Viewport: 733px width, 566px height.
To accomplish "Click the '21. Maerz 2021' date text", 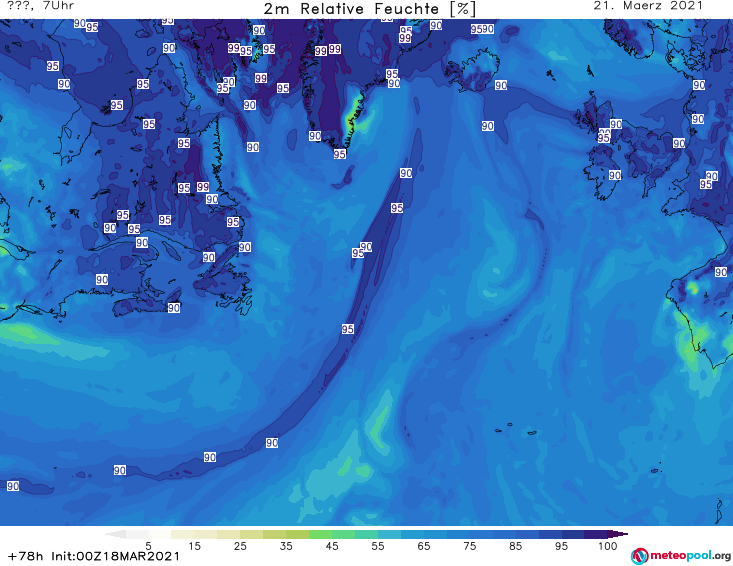I will (648, 6).
